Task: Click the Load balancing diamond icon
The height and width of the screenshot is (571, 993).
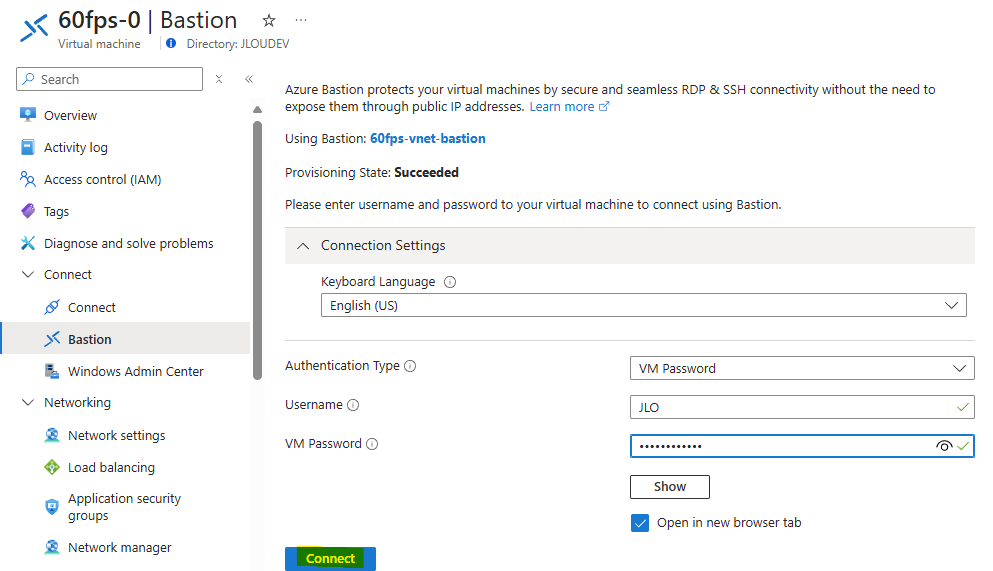Action: (x=52, y=467)
